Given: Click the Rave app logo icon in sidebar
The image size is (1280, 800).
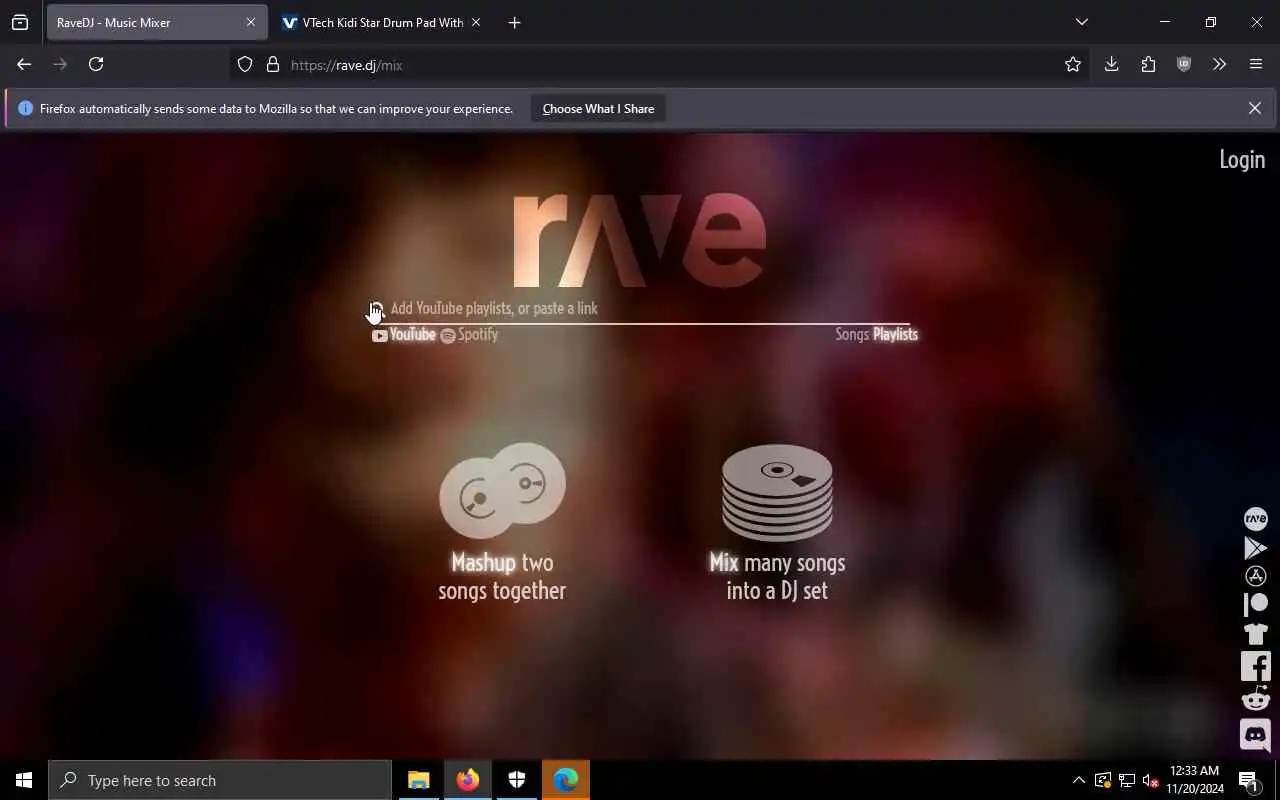Looking at the screenshot, I should point(1255,519).
